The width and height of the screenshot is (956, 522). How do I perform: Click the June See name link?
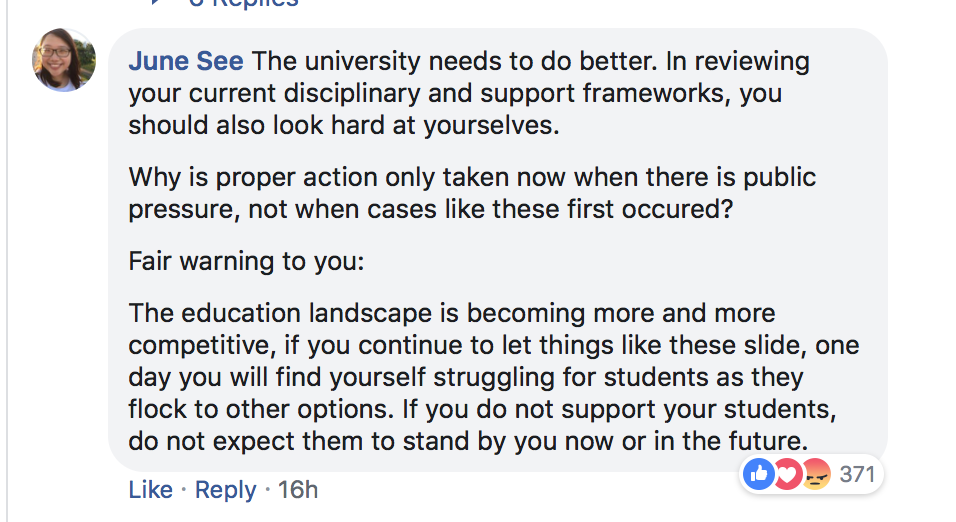click(186, 62)
